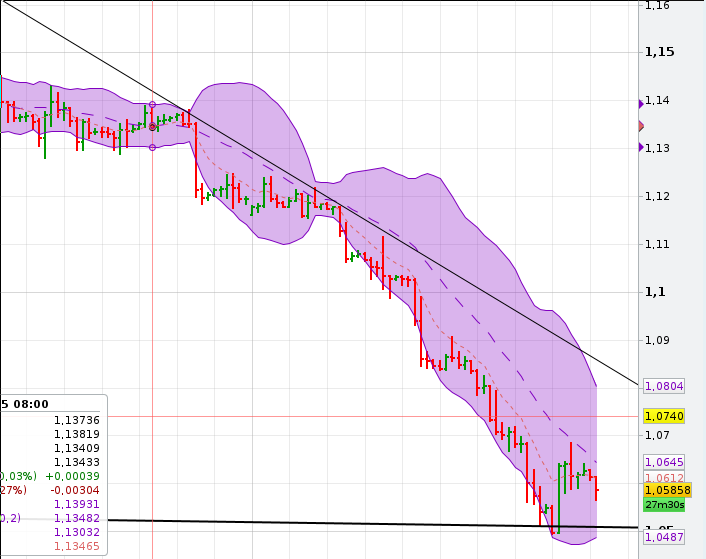Click the 1,13819 value in data box
706x559 pixels.
coord(77,434)
